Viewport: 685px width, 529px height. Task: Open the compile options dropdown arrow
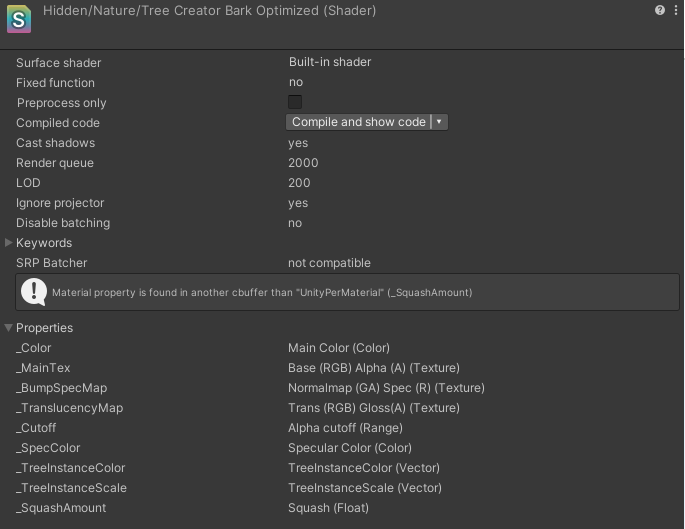point(439,122)
